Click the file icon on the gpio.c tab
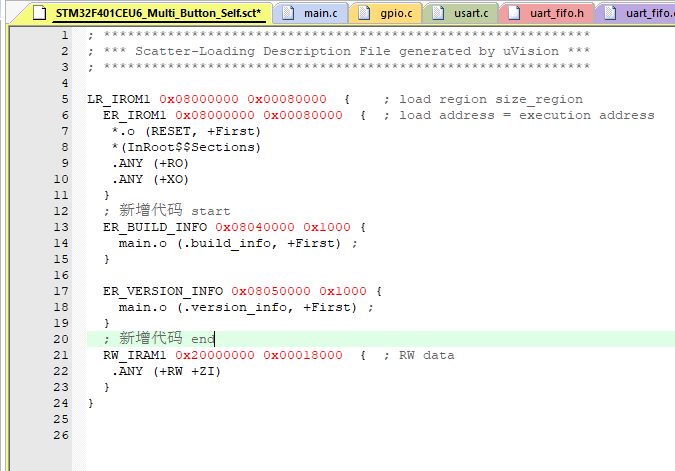675x471 pixels. (x=364, y=13)
